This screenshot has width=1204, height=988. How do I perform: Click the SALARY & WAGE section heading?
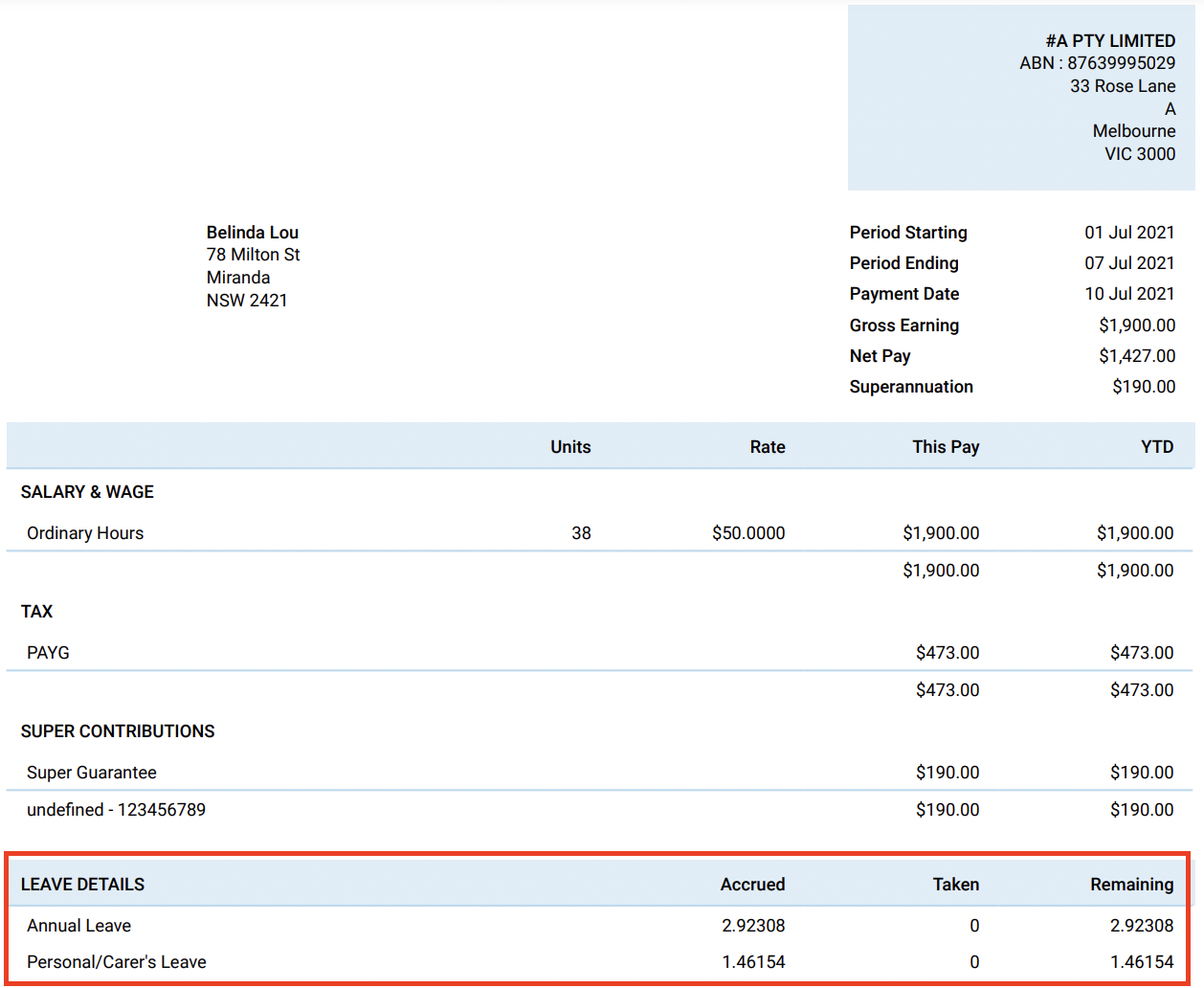pos(87,491)
